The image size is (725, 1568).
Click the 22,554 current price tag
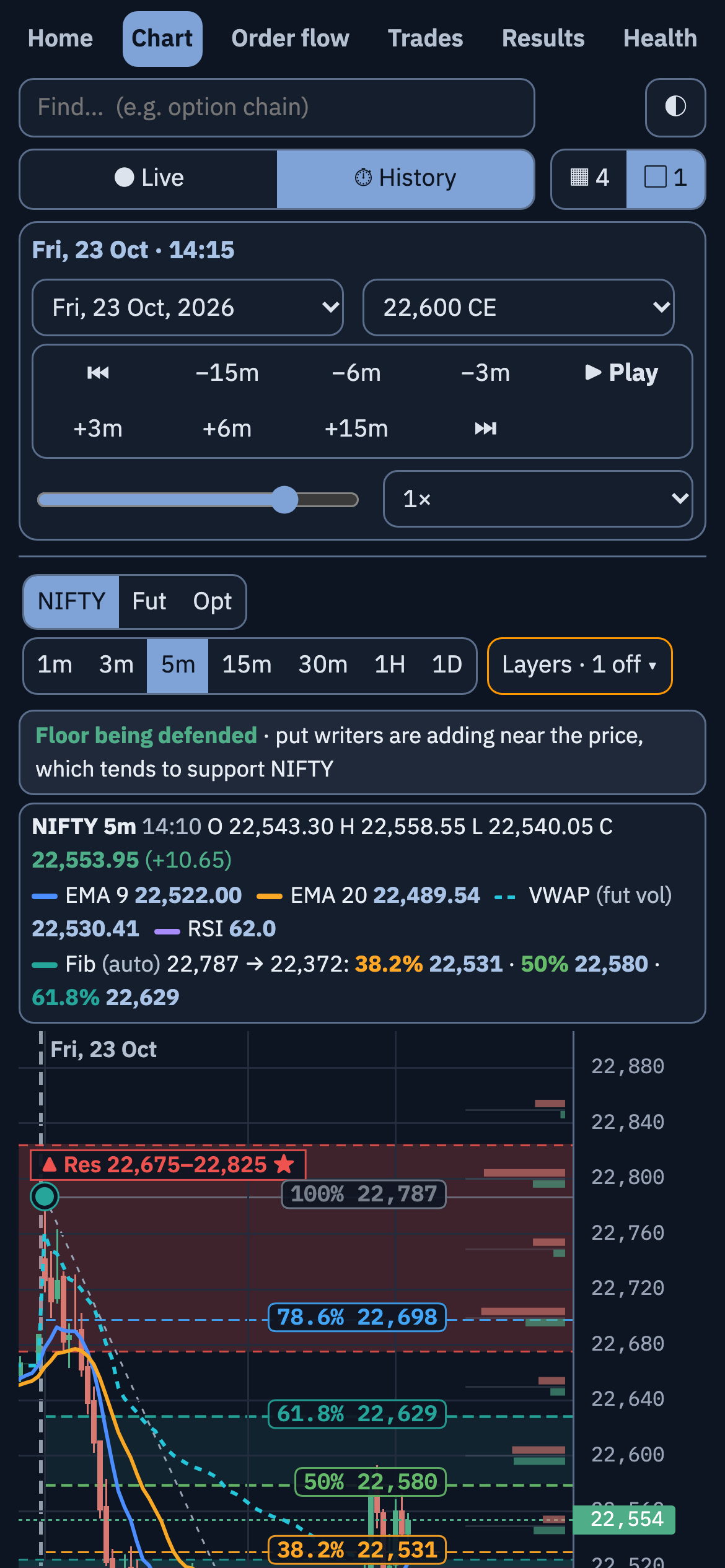(624, 1519)
